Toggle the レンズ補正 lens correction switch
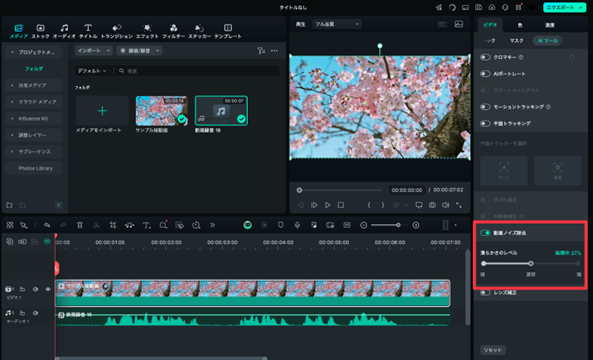This screenshot has height=360, width=593. [485, 293]
